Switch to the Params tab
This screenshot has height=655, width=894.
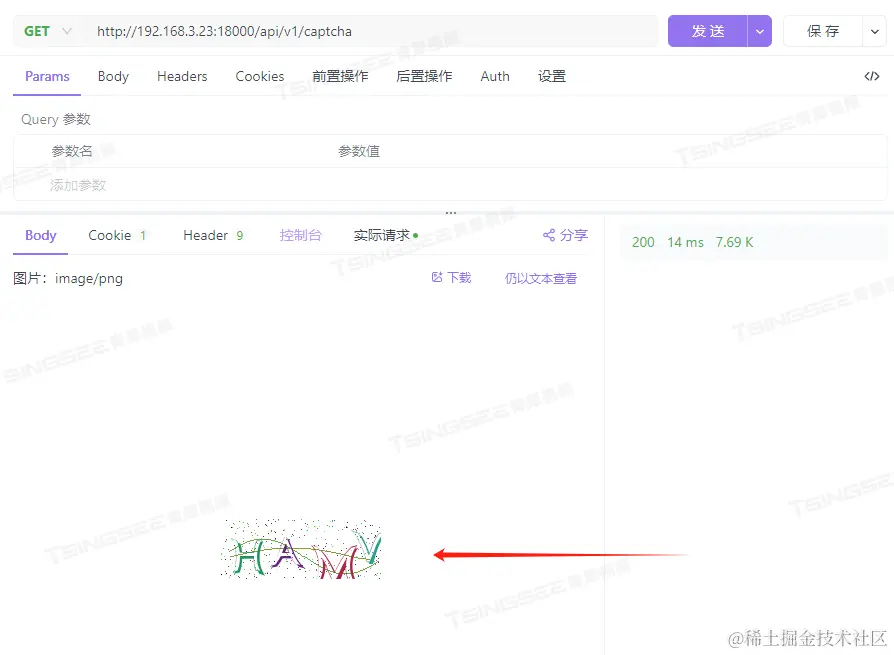click(x=47, y=76)
